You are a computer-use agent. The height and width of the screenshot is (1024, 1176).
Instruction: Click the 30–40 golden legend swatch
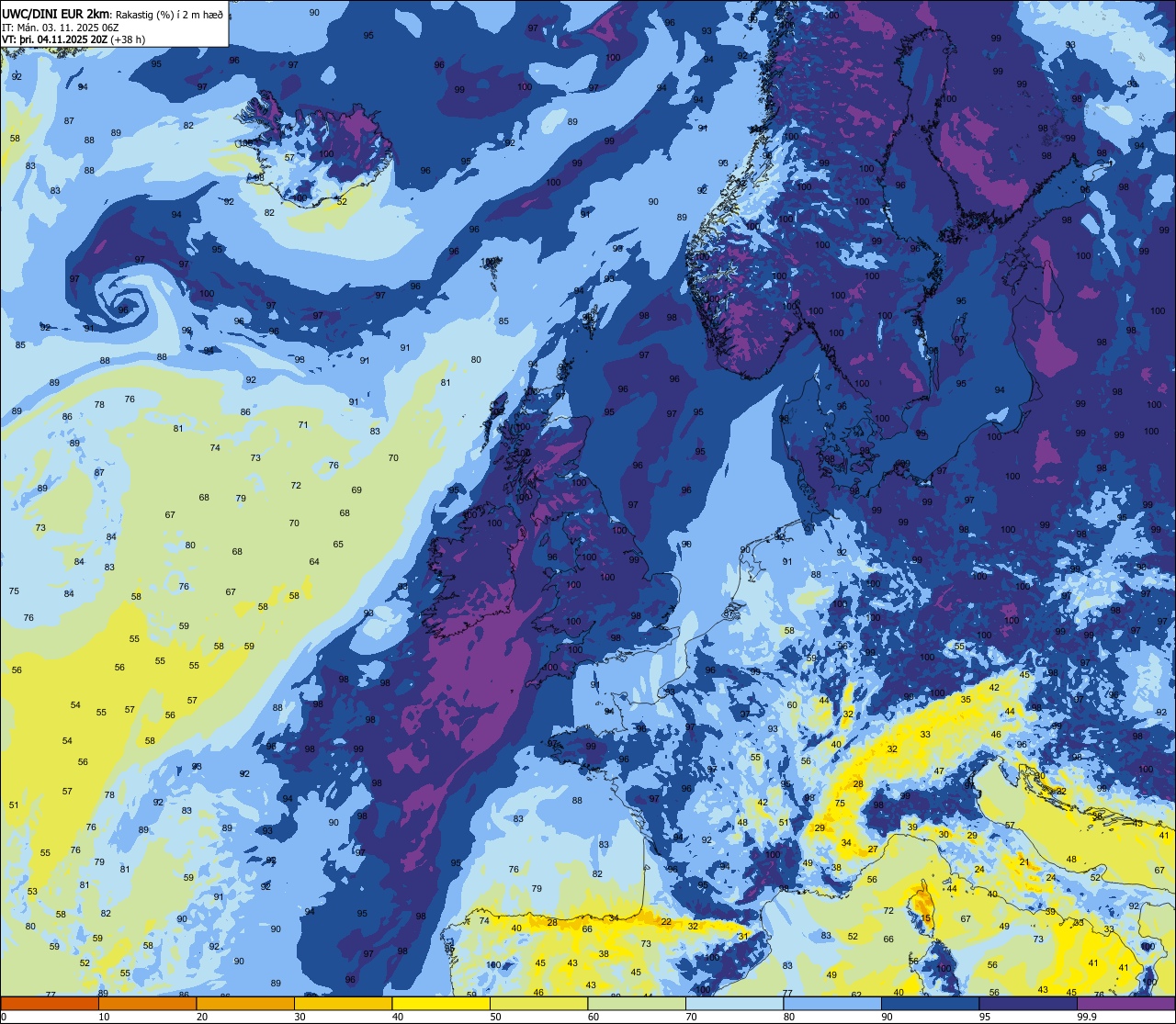(x=343, y=1003)
